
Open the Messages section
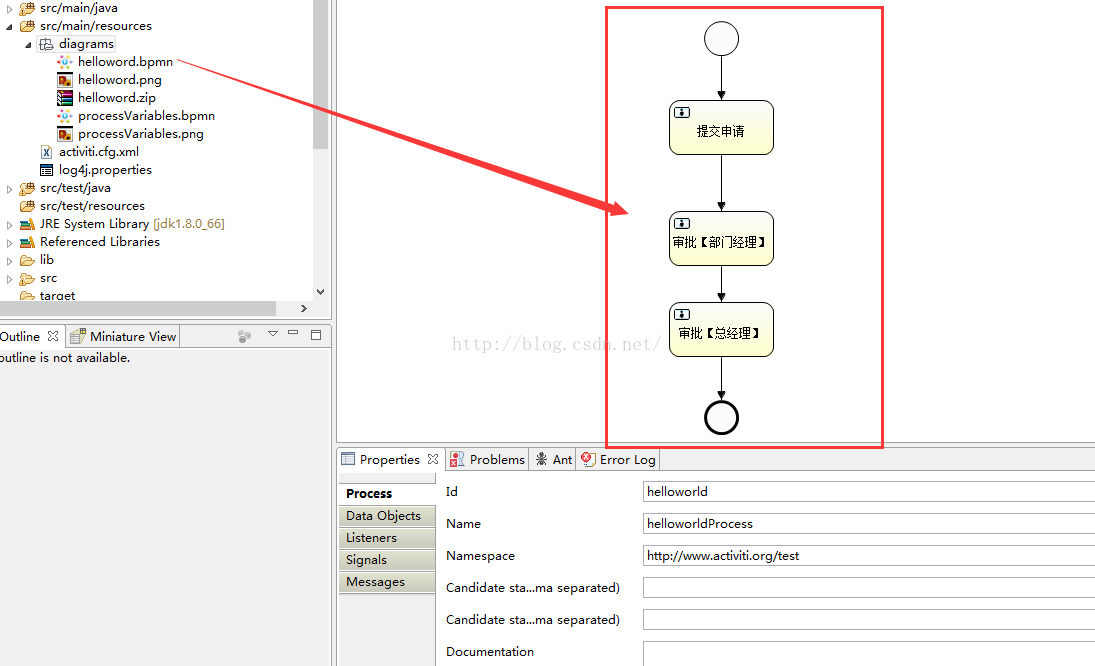[x=387, y=582]
